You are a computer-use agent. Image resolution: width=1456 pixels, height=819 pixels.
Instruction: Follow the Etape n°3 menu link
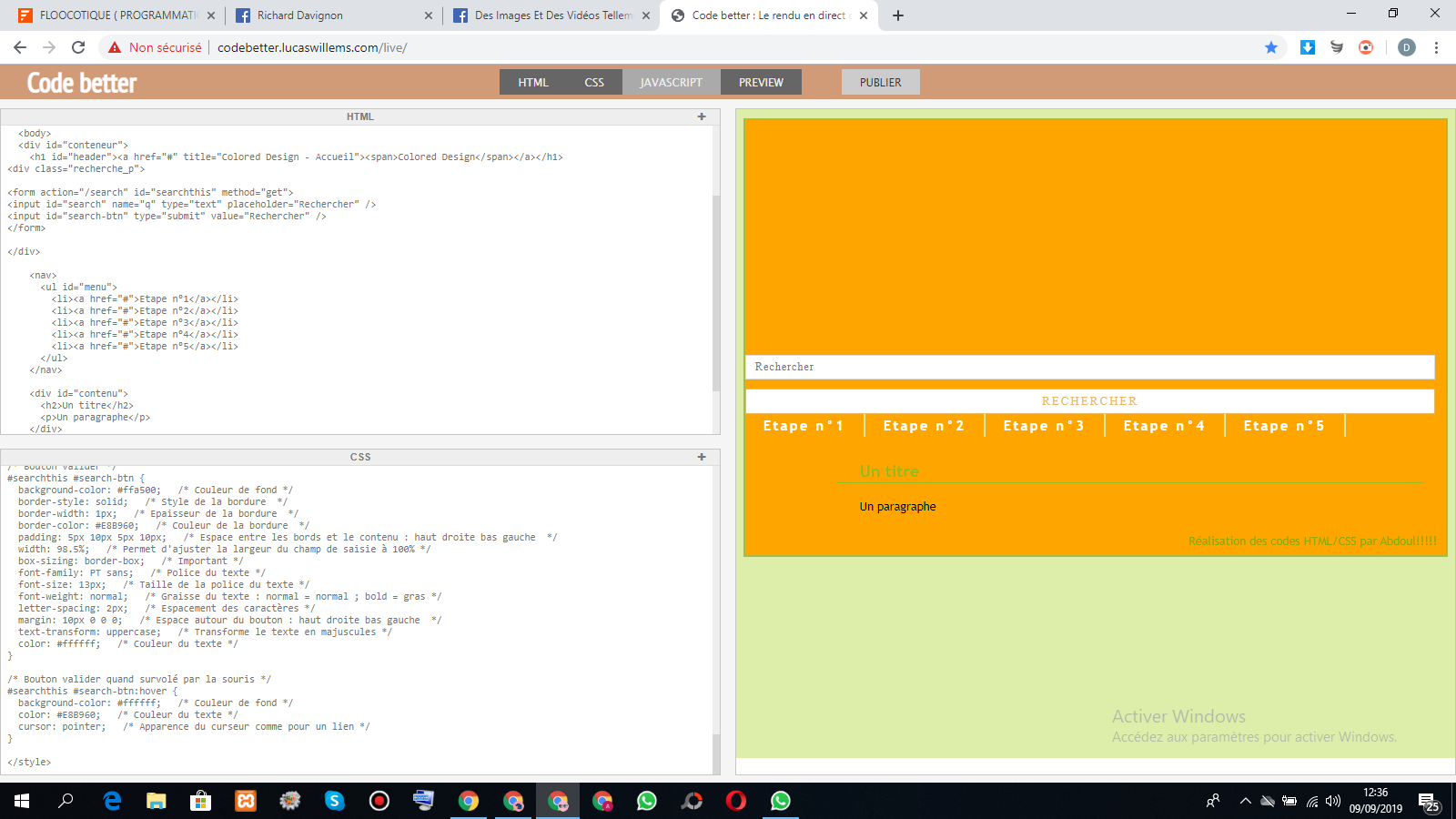[1044, 426]
